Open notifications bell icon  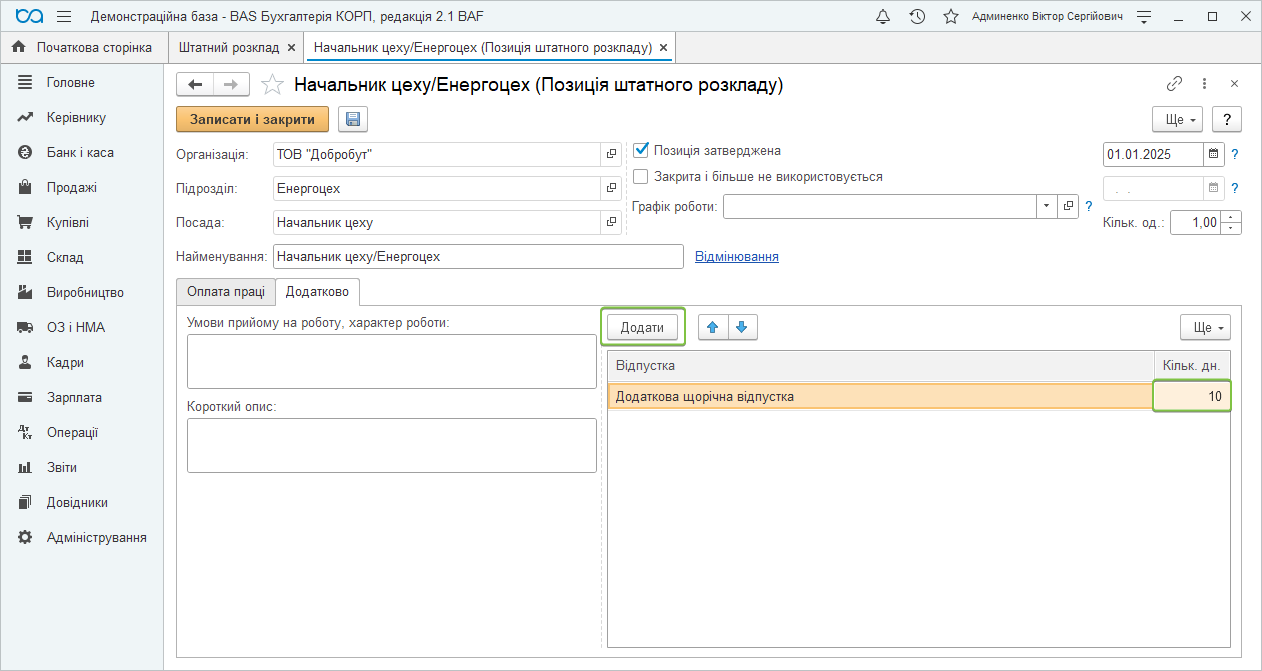click(x=883, y=17)
